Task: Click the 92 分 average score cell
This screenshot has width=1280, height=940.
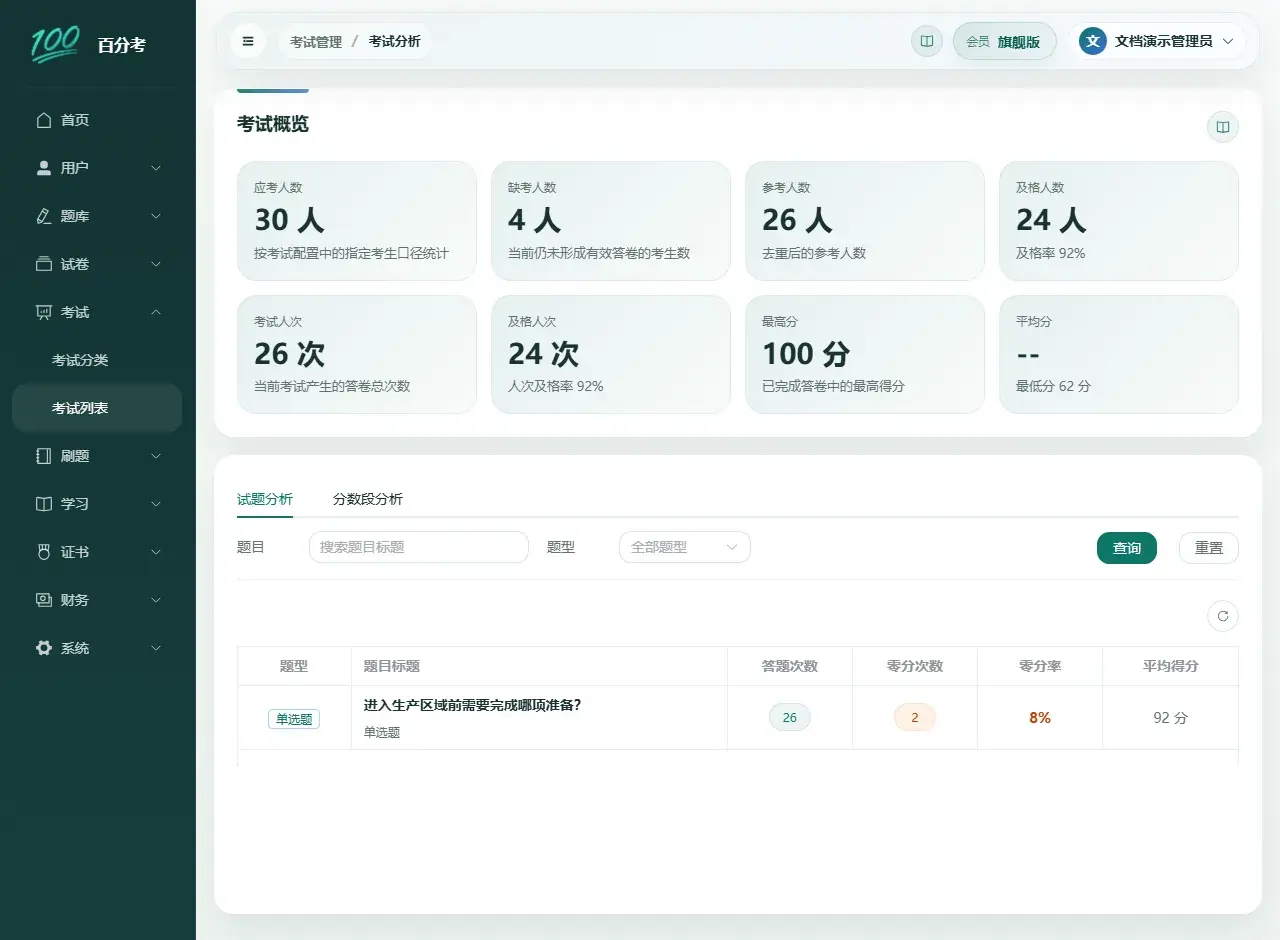Action: coord(1170,717)
